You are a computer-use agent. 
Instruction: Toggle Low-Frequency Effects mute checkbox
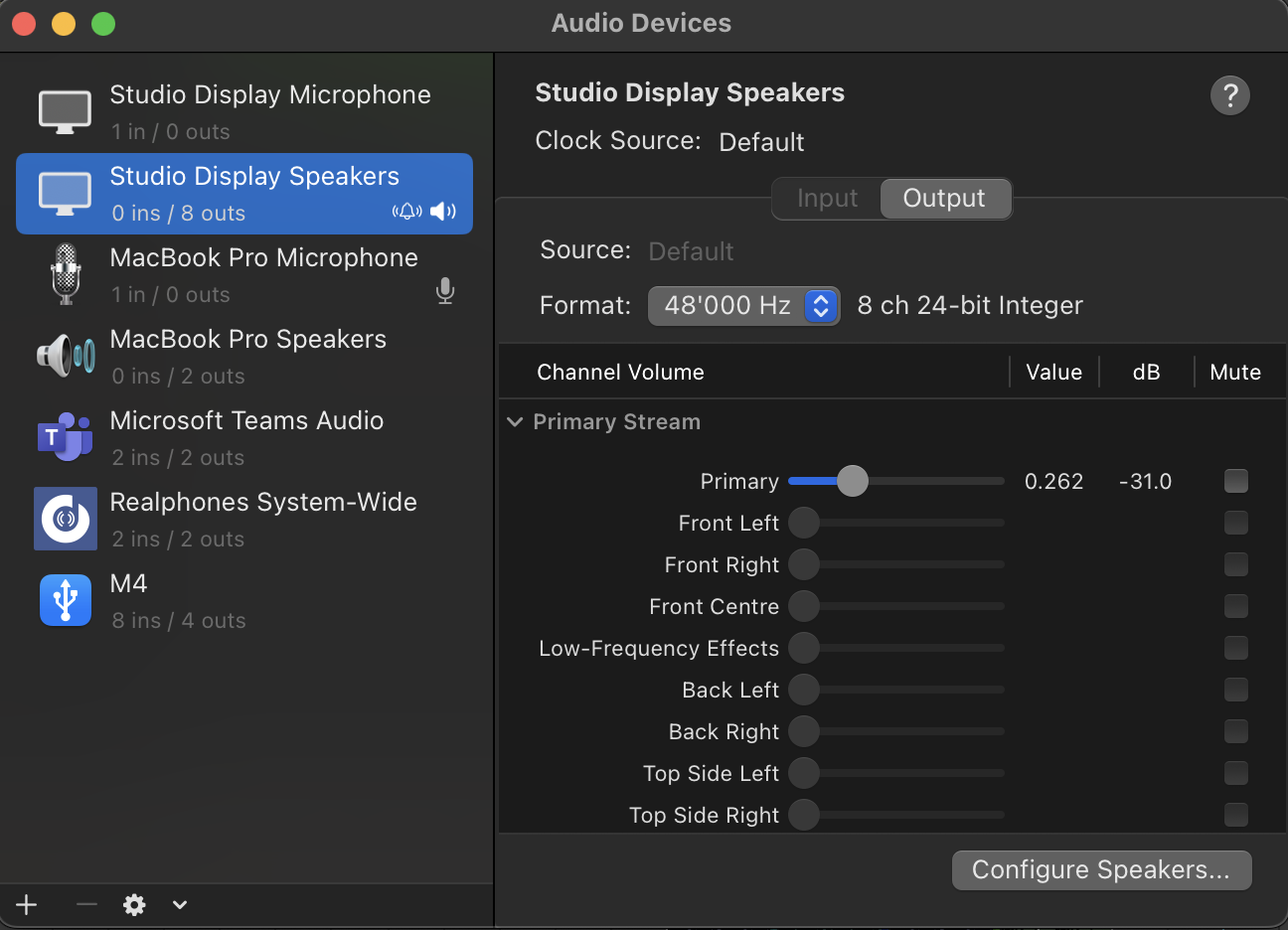(x=1236, y=648)
